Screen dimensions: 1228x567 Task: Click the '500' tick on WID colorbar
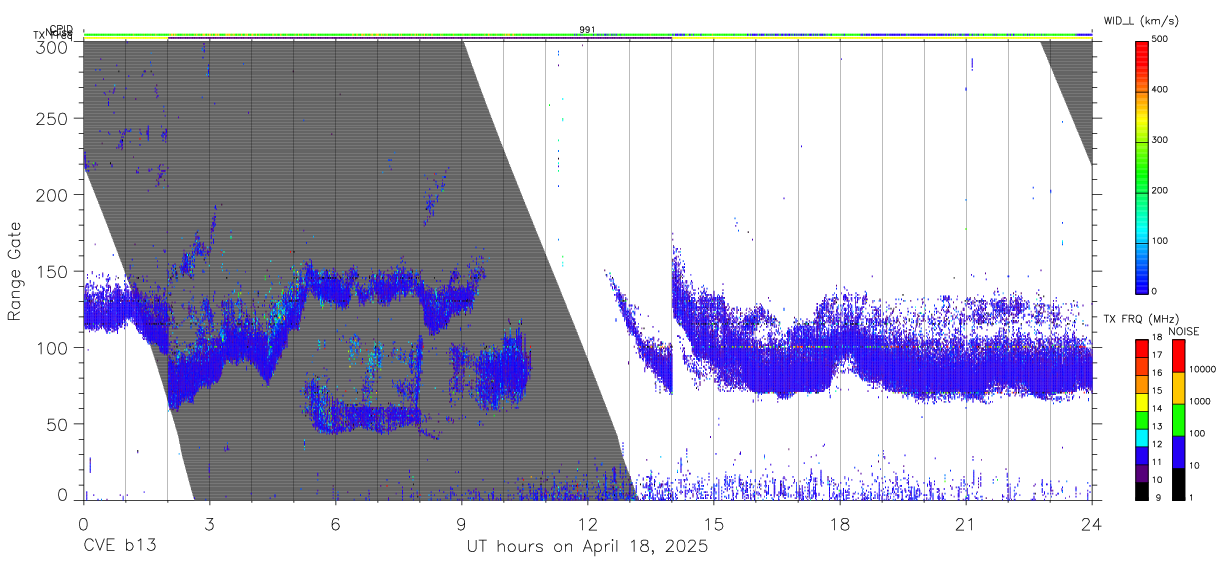click(1161, 40)
